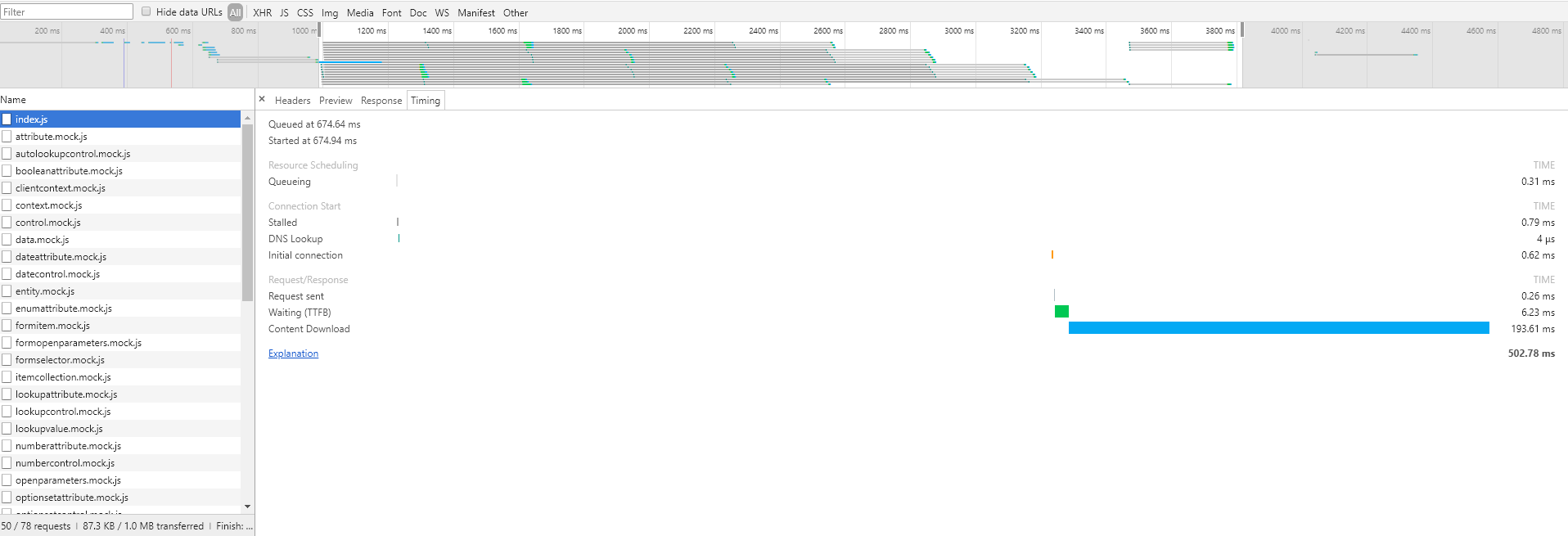Select formitem.mock.js request

(120, 326)
